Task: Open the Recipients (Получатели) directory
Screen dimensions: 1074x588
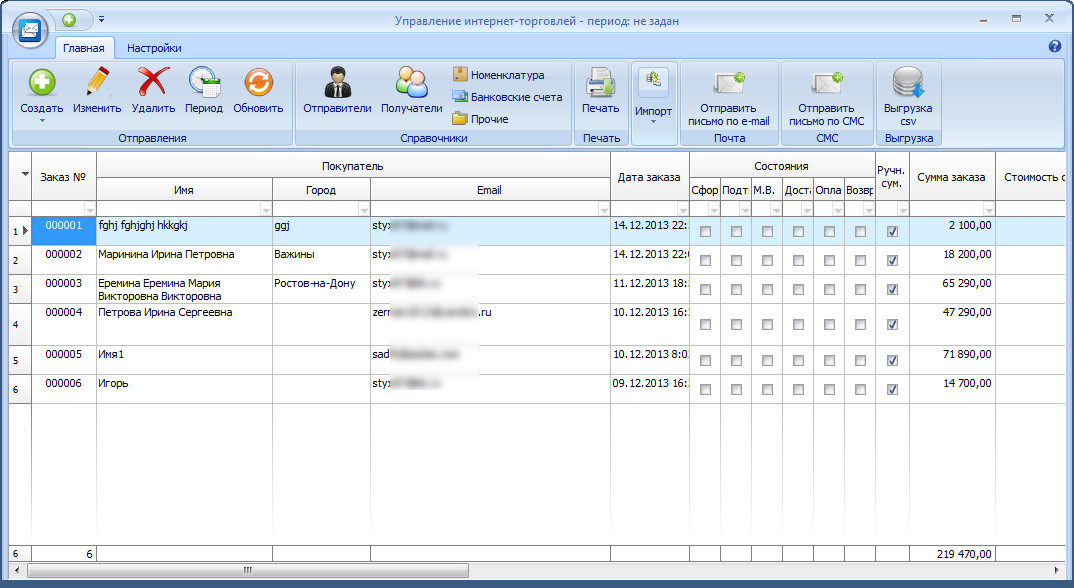Action: (x=411, y=84)
